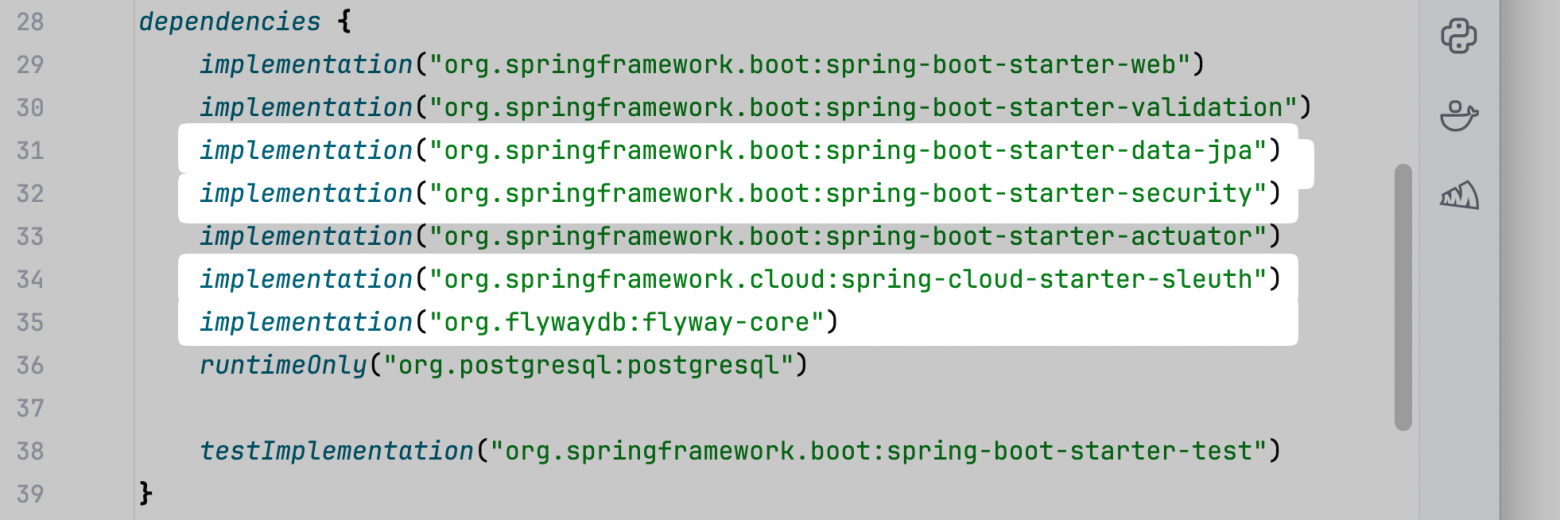
Task: Click line number 39 in the gutter
Action: click(30, 494)
